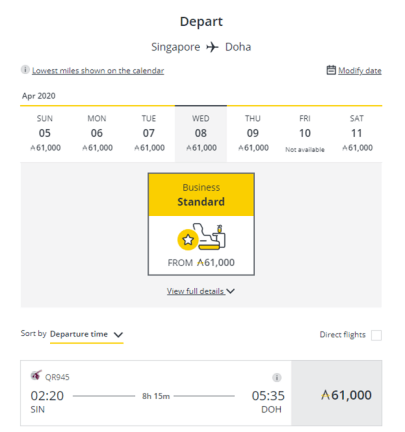
Task: Select the MON 06 date tab
Action: click(97, 134)
